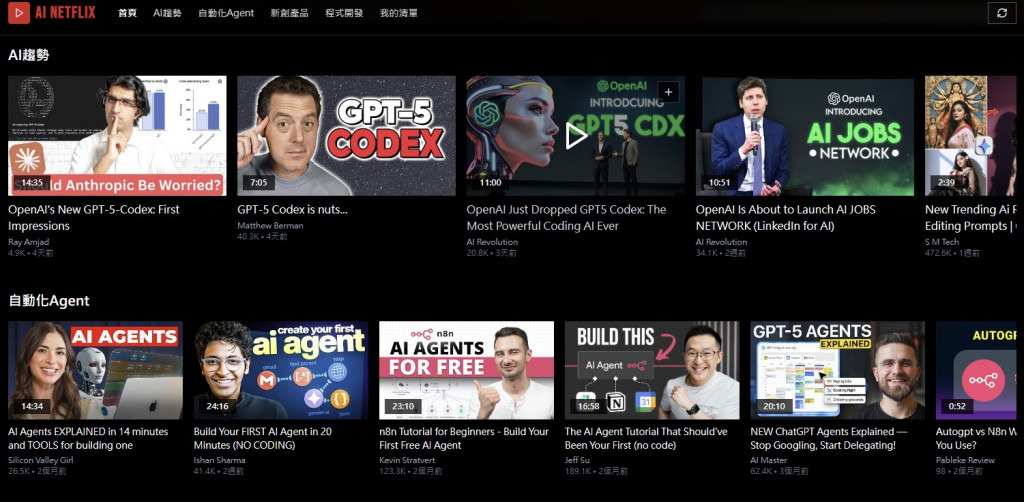Click the '123.3K • 2個月前' view count
The height and width of the screenshot is (502, 1024).
click(410, 471)
